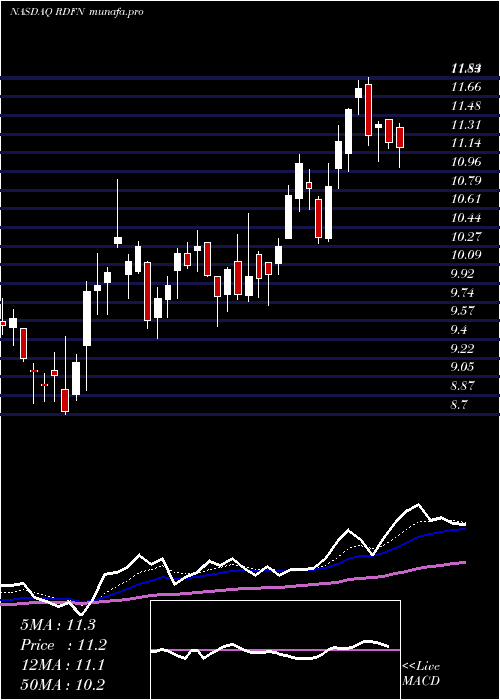This screenshot has width=500, height=700.
Task: Select the 11.66 price axis label
Action: pos(466,87)
